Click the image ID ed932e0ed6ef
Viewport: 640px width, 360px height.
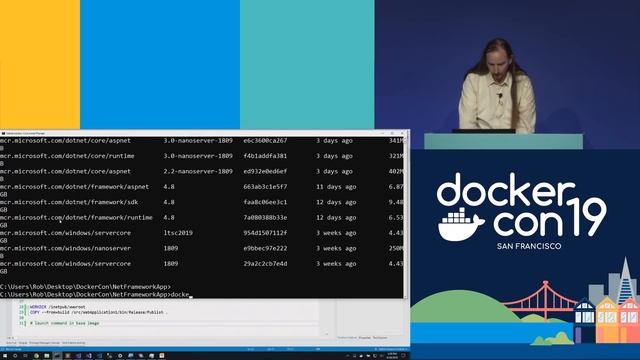coord(265,171)
